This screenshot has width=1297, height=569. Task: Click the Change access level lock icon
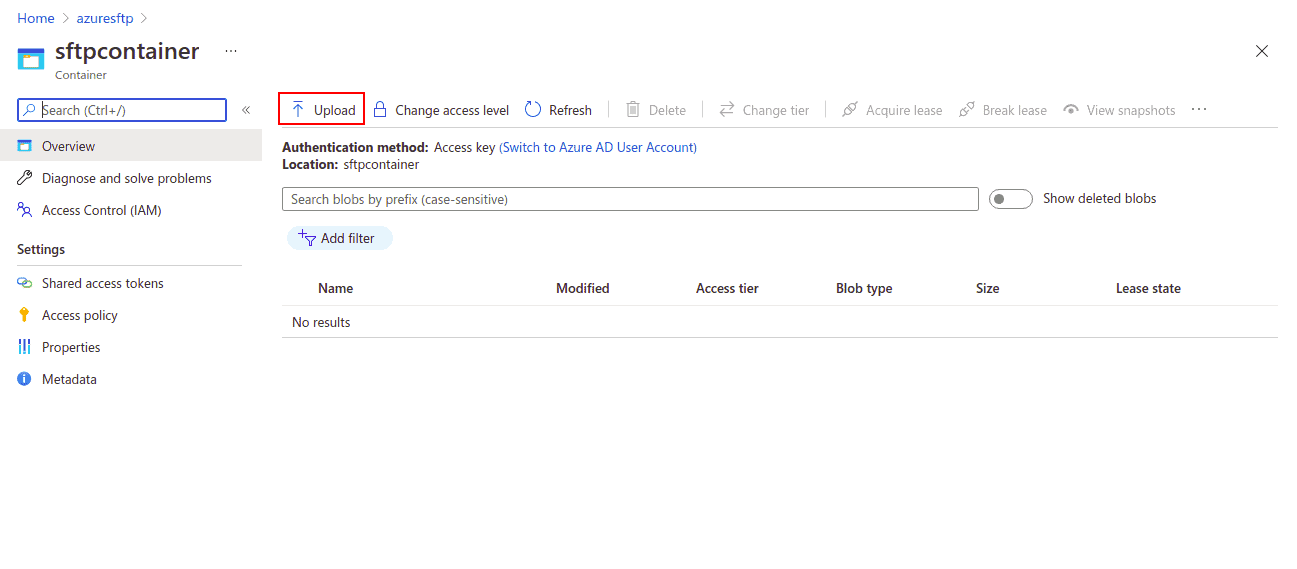click(380, 110)
